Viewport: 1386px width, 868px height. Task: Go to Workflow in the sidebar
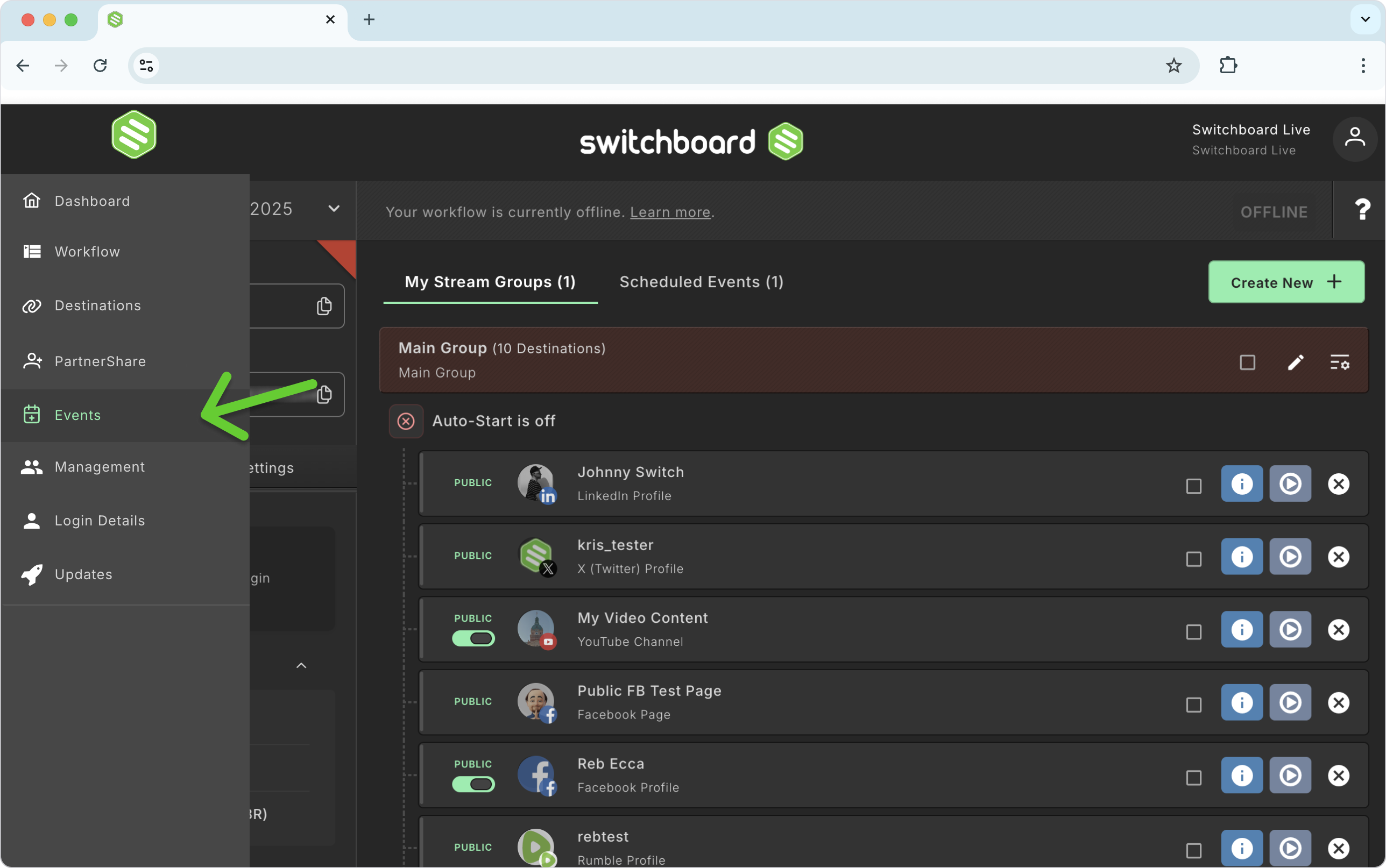125,252
